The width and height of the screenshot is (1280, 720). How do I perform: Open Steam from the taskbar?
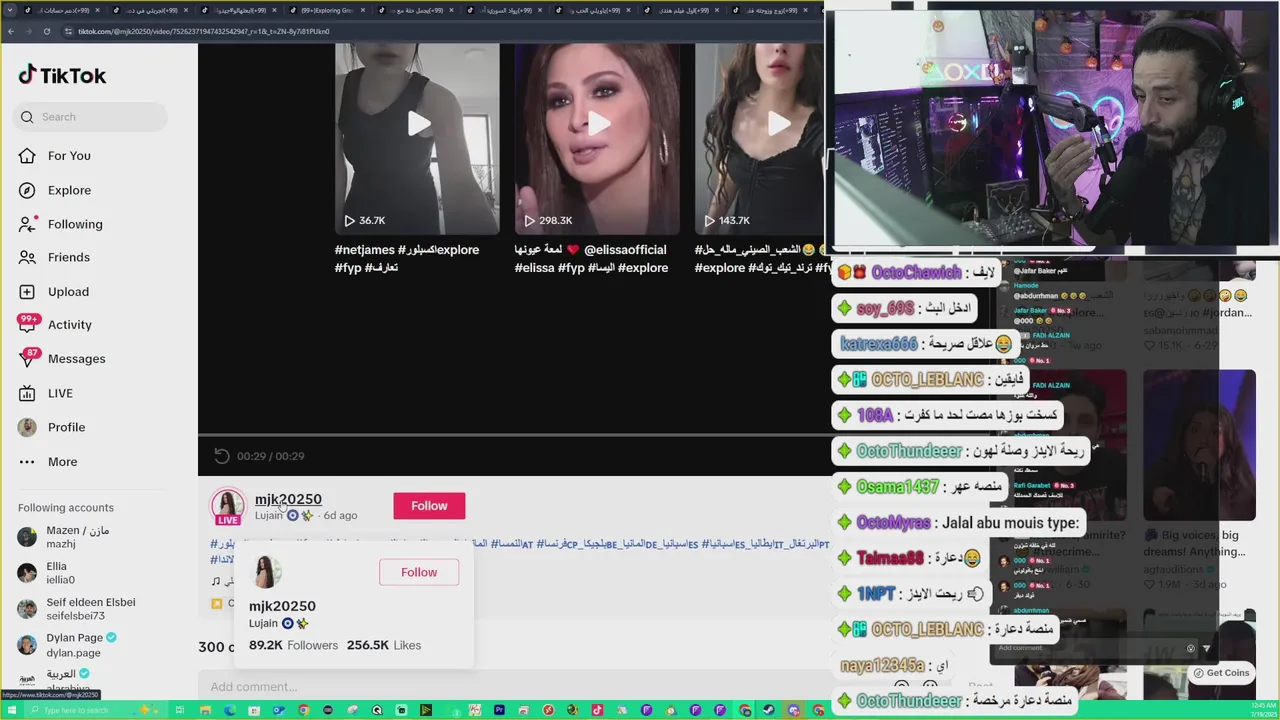coord(768,710)
